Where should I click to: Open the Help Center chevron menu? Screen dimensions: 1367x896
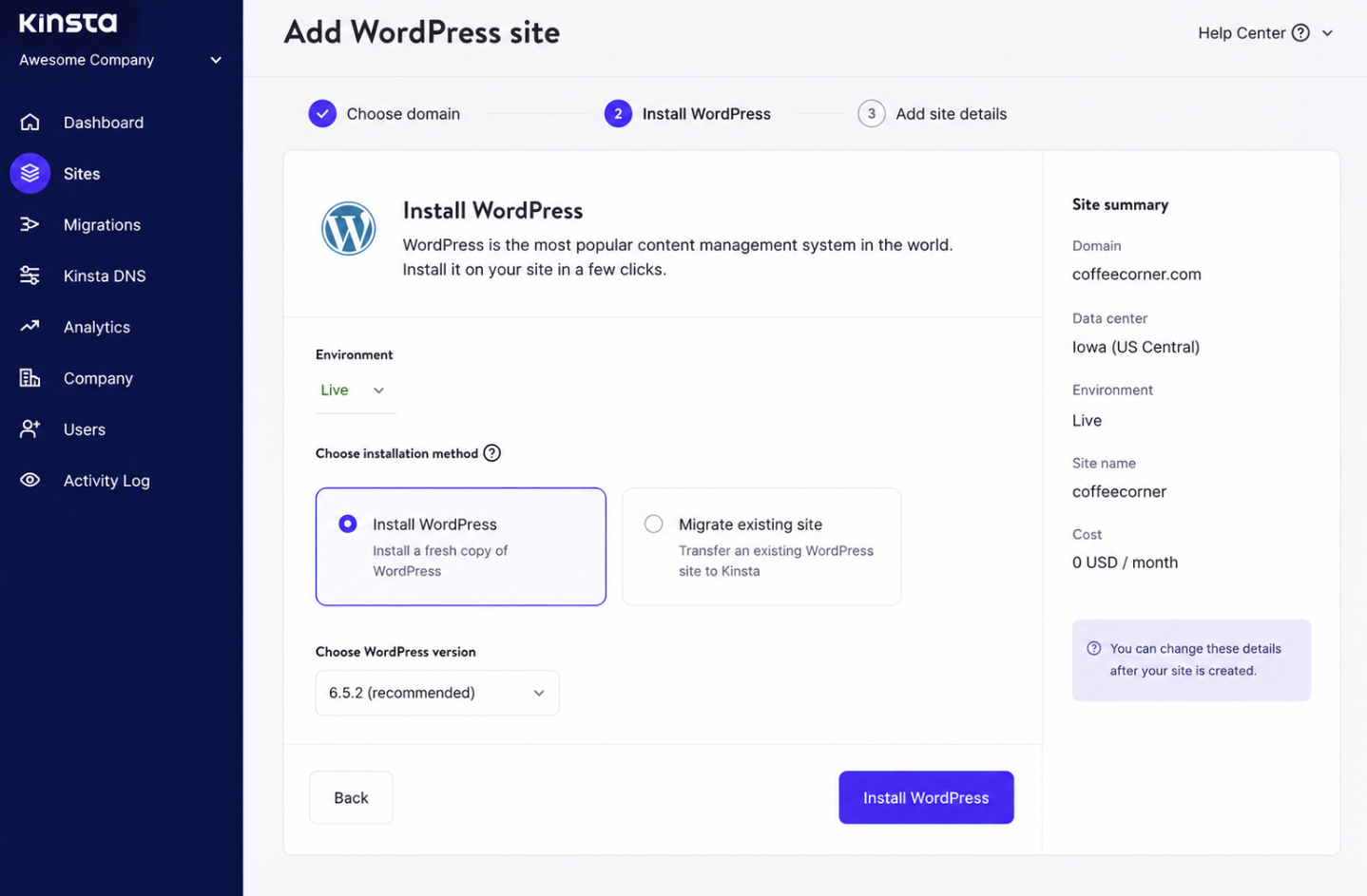click(1327, 32)
